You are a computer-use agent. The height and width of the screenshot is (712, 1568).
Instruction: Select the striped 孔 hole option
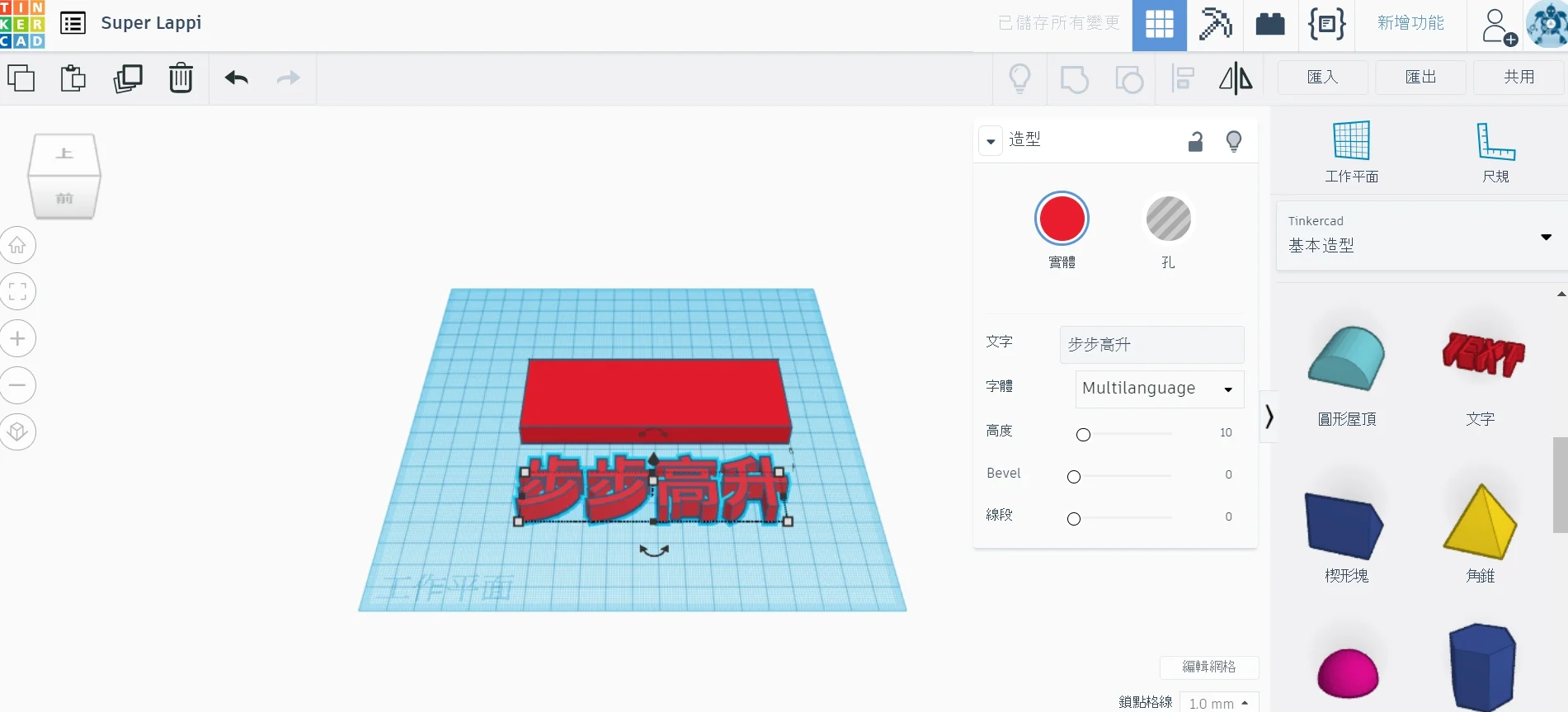1168,219
